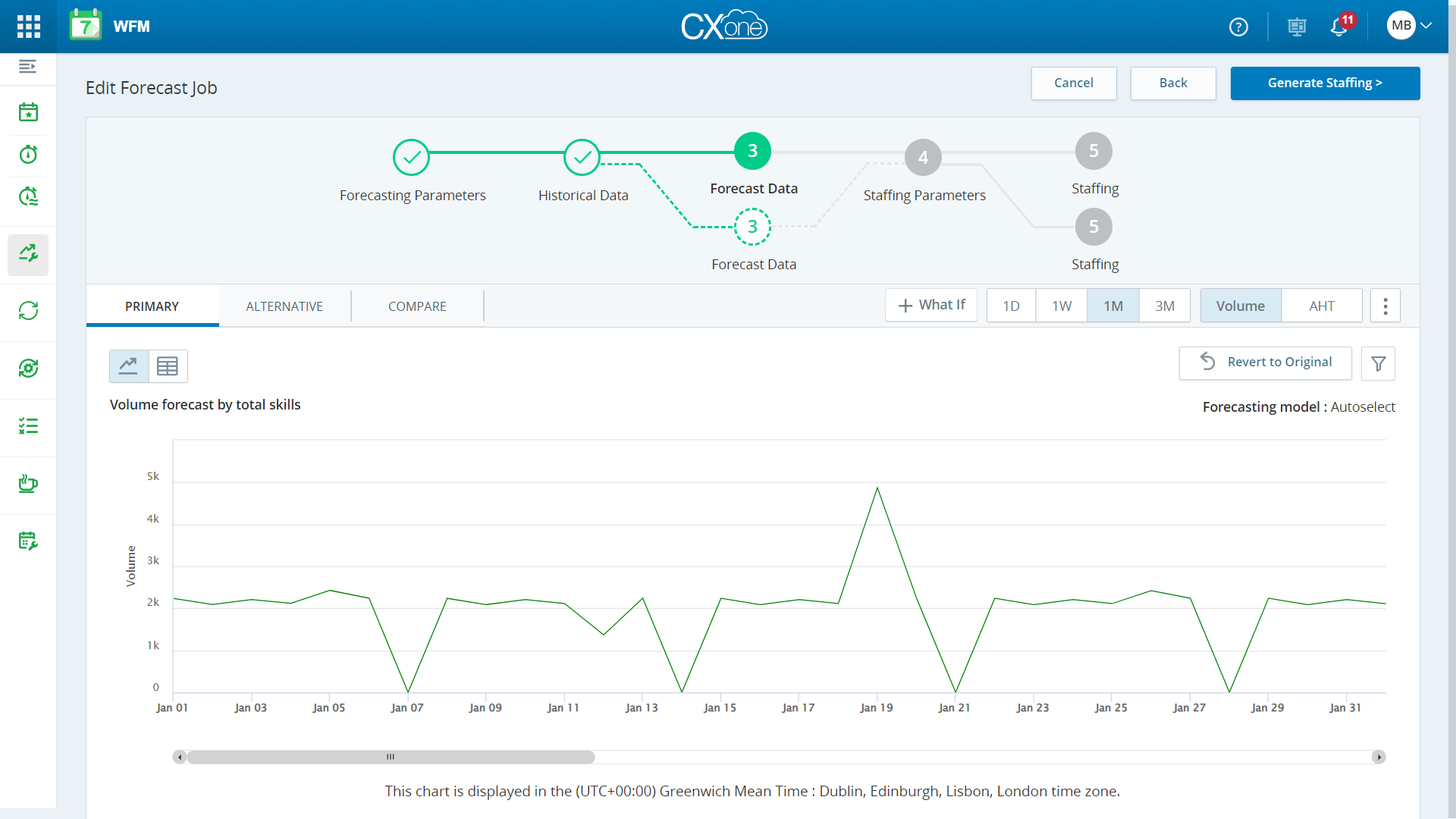The image size is (1456, 819).
Task: Click the horizontal chart scrollbar handle
Action: pos(391,757)
